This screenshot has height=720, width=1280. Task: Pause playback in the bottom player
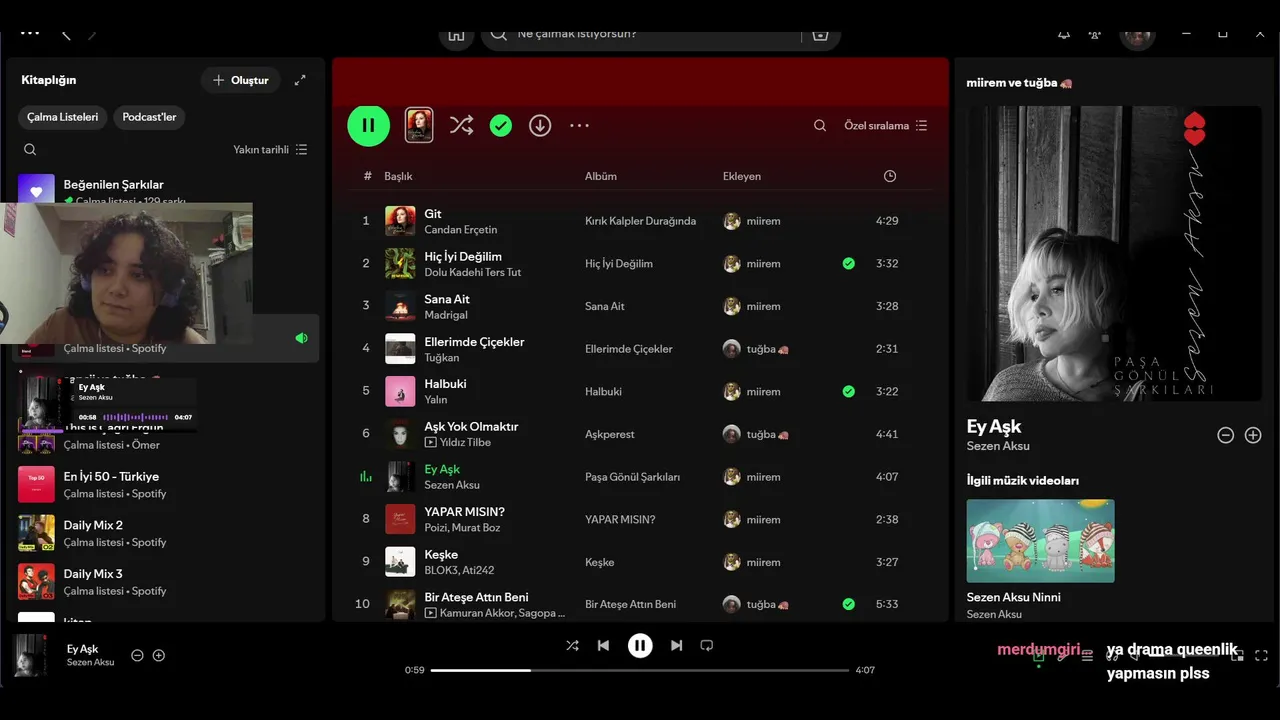(x=640, y=646)
